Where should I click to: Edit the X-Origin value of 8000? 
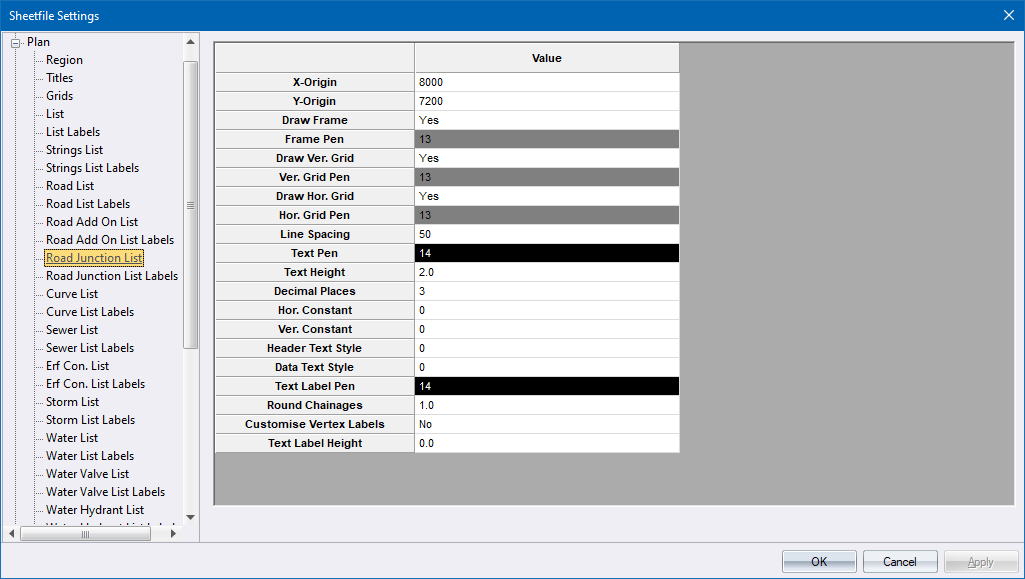(x=546, y=81)
